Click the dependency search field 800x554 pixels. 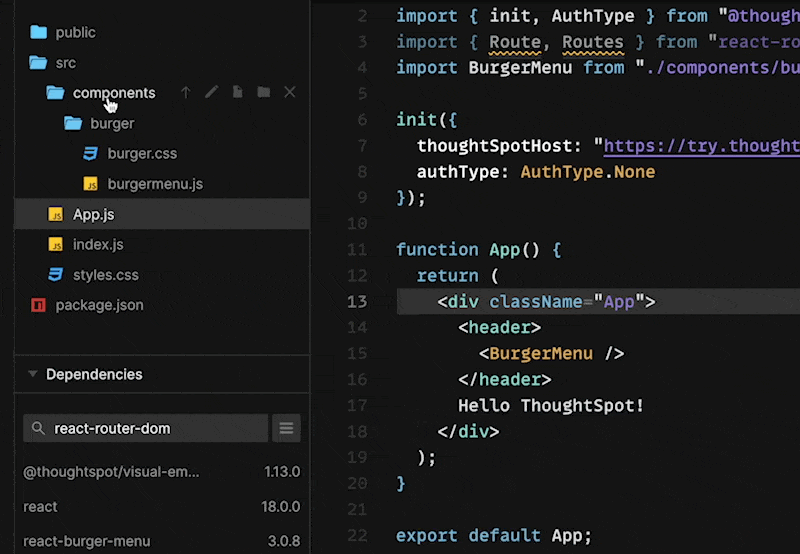(145, 428)
